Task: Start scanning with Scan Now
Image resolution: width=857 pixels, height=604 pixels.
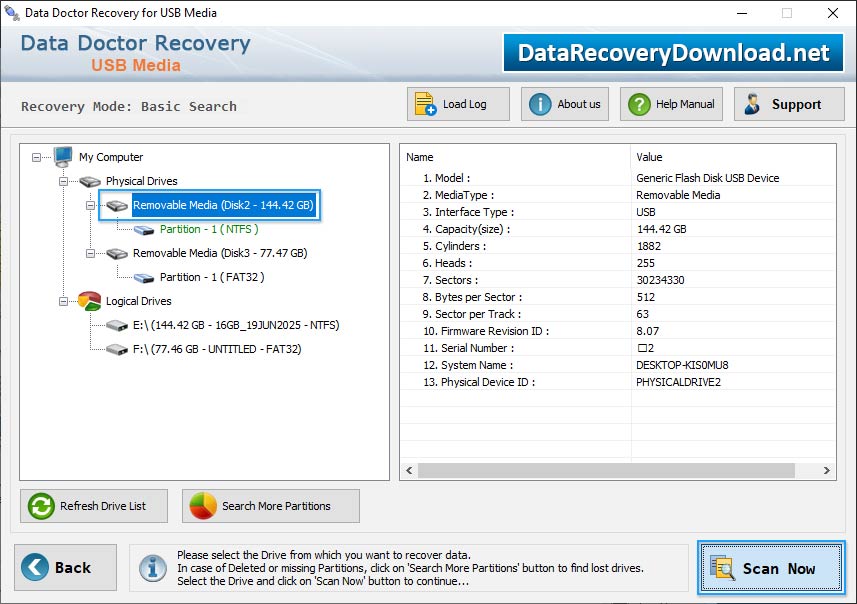Action: pyautogui.click(x=771, y=568)
